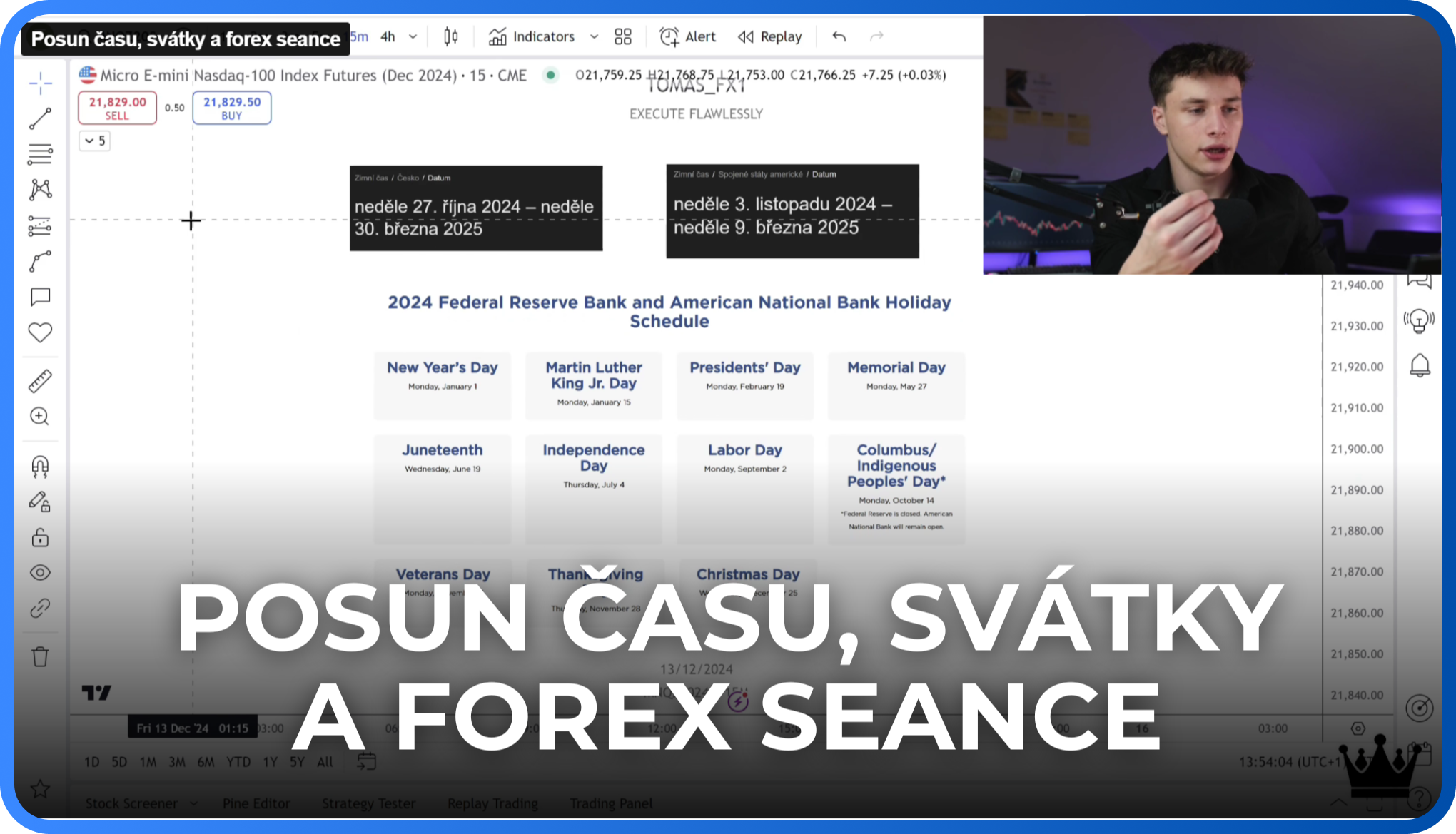Open chart settings gear on the time axis

pyautogui.click(x=1358, y=728)
